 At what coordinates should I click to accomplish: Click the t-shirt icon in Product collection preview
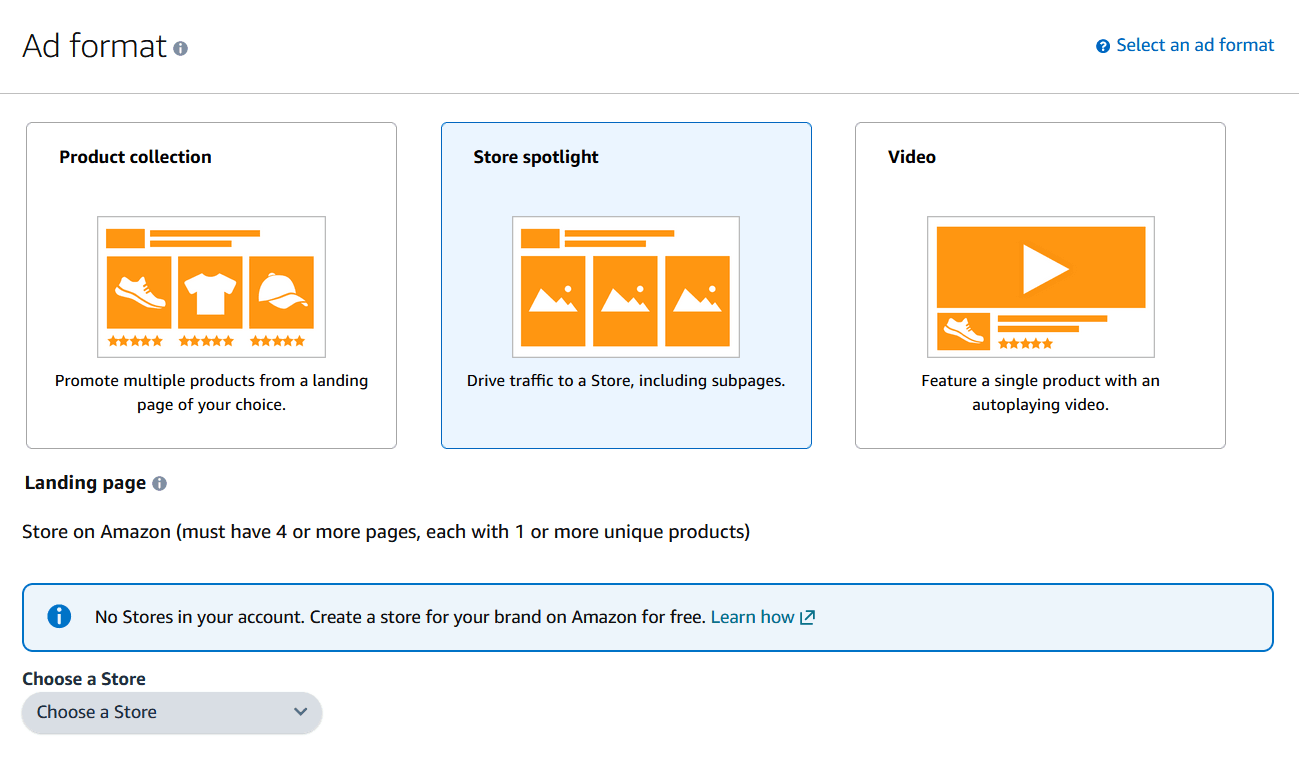[x=210, y=291]
